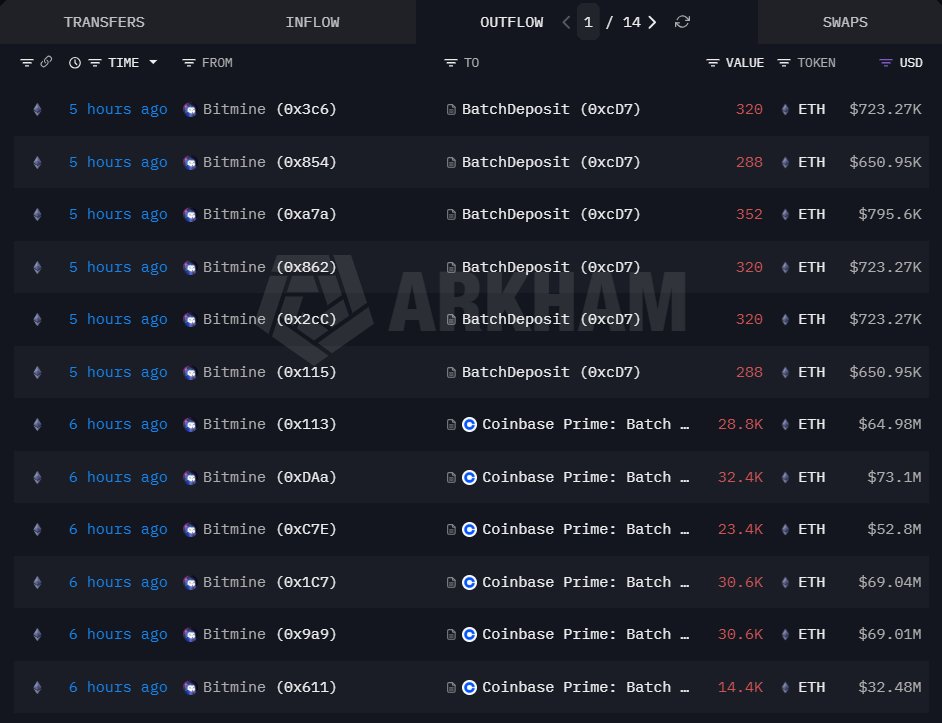Click the $64.98M USD amount
The width and height of the screenshot is (942, 723).
(890, 424)
